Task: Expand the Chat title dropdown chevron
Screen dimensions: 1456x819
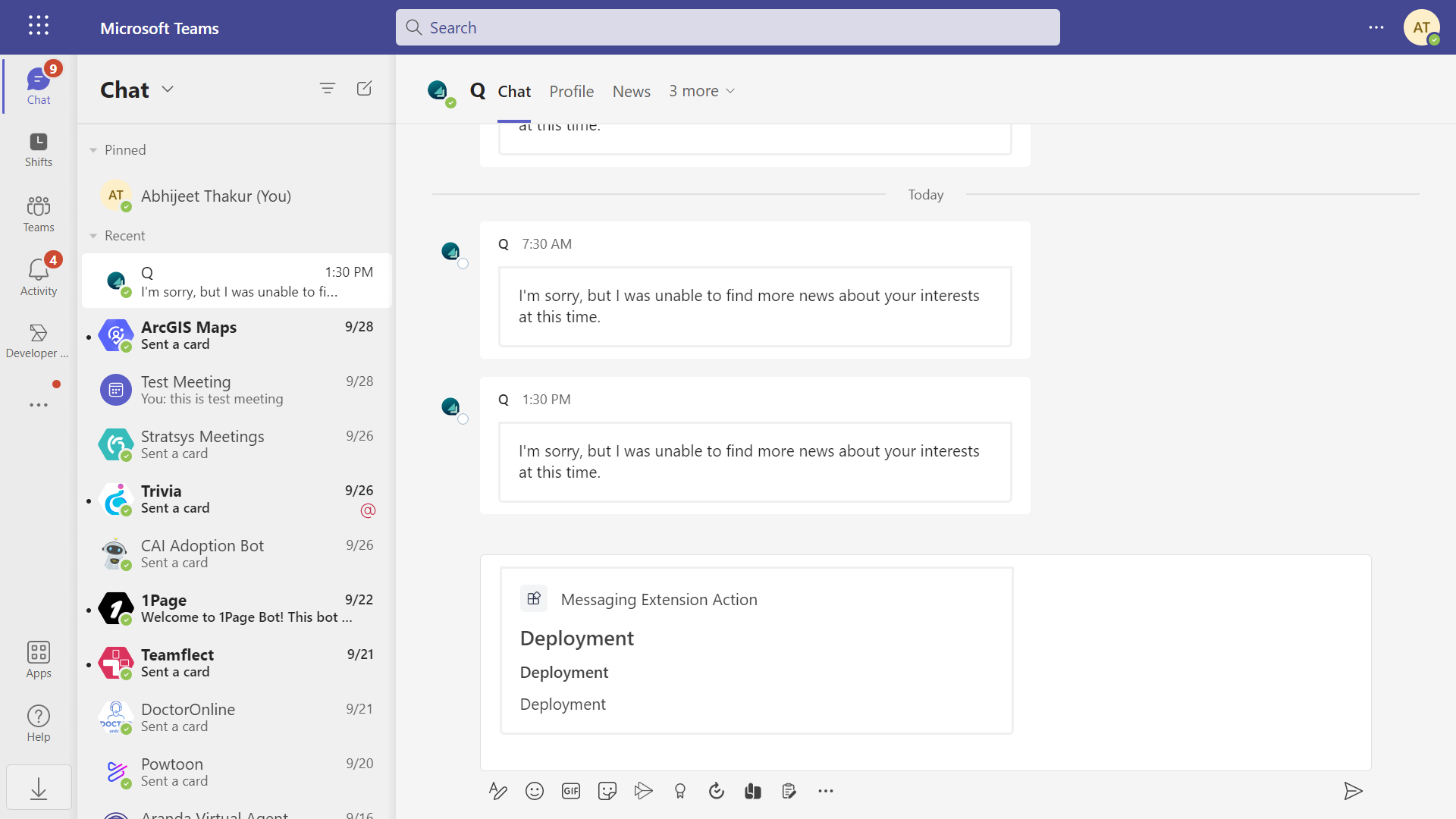Action: point(168,89)
